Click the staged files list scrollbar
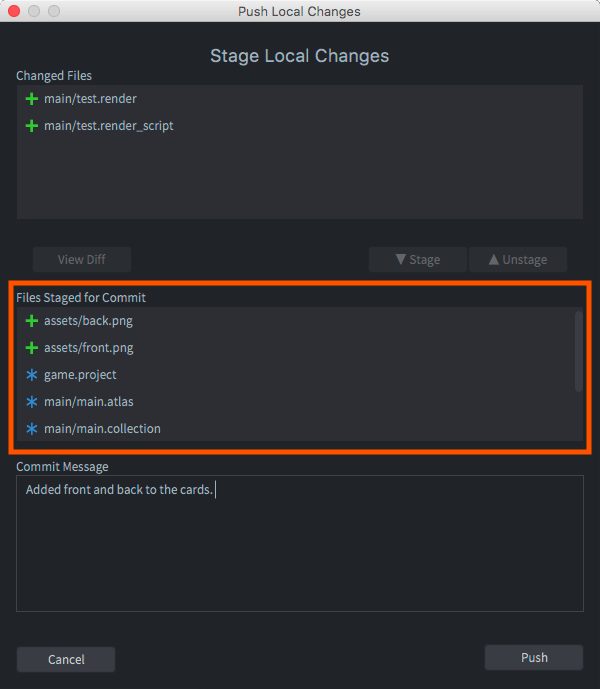600x689 pixels. click(578, 352)
